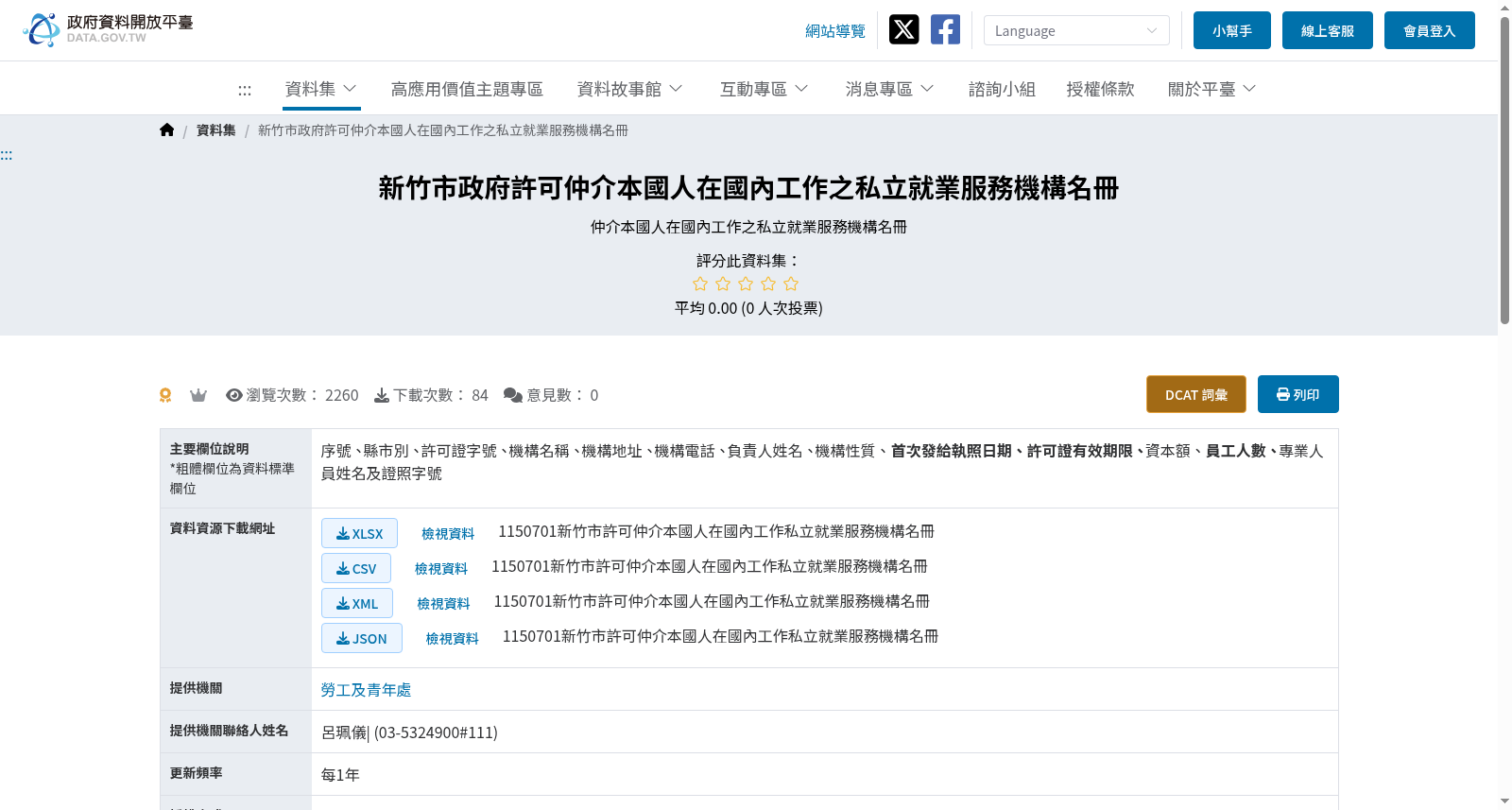Expand the 消息專區 menu
The width and height of the screenshot is (1512, 810).
pyautogui.click(x=889, y=89)
